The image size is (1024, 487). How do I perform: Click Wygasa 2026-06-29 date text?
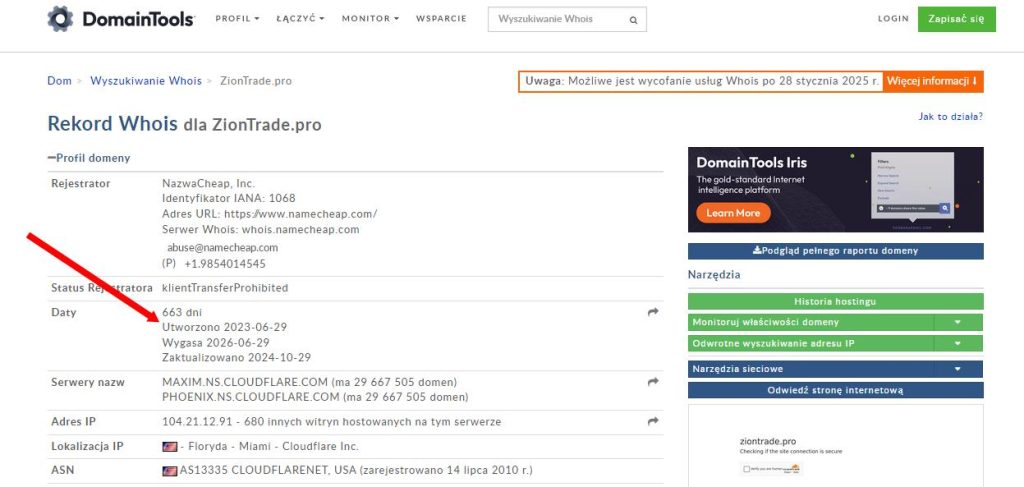point(216,343)
